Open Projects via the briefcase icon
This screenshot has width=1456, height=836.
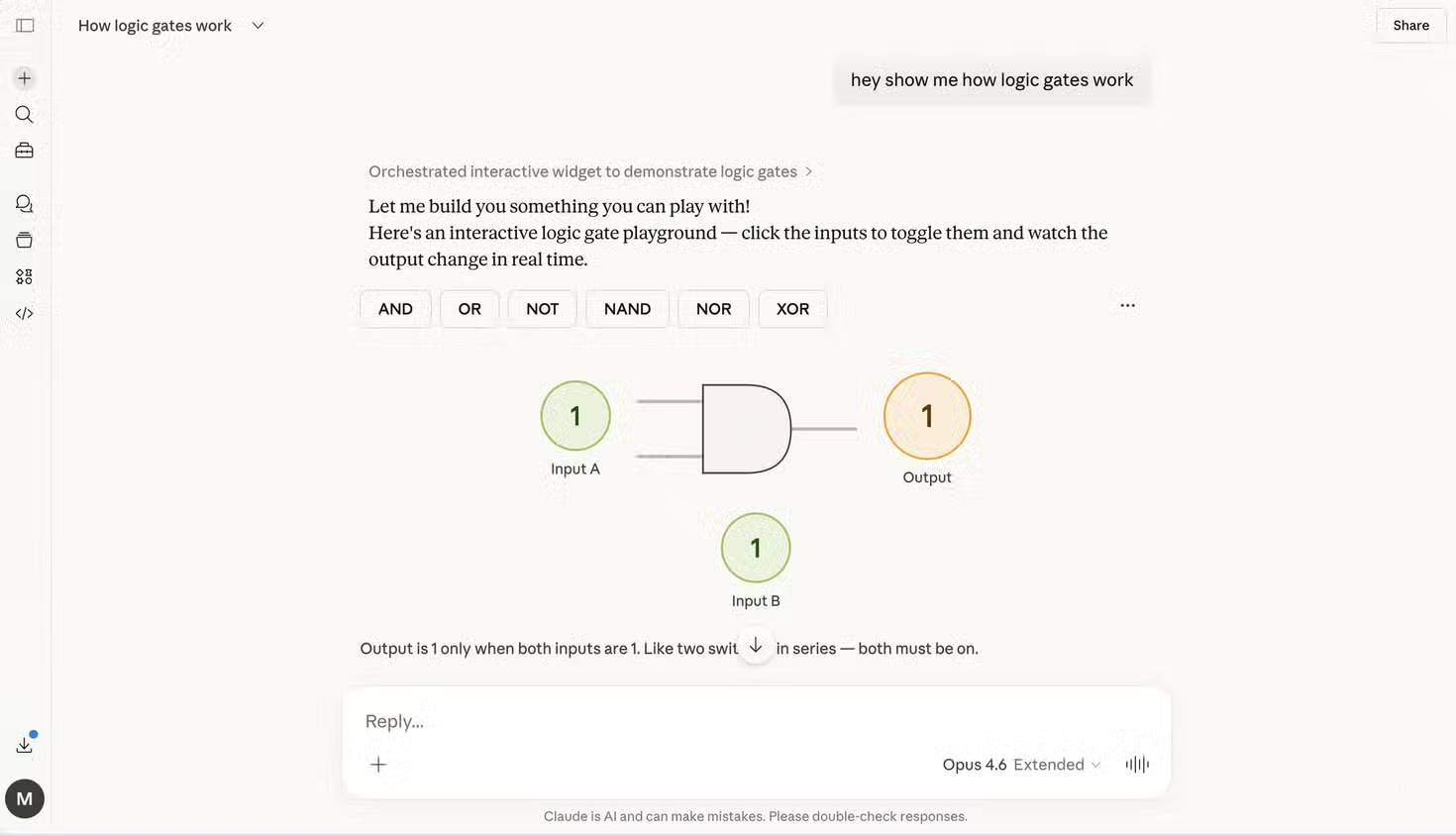[24, 150]
